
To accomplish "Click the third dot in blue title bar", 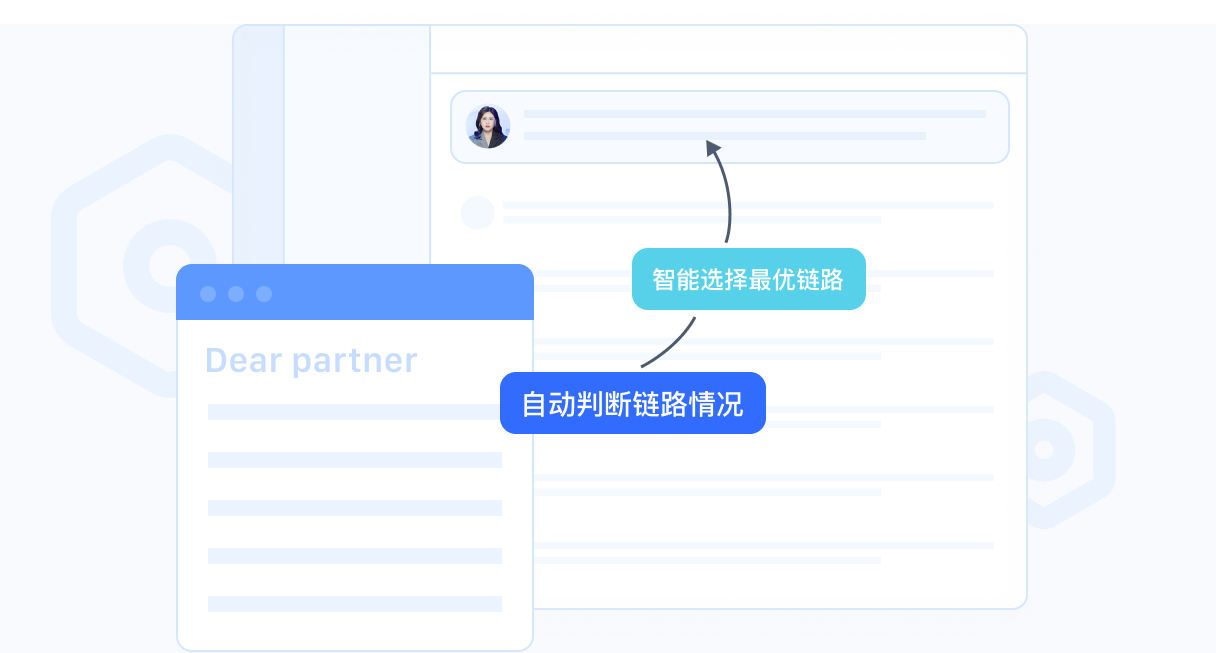I will [264, 294].
